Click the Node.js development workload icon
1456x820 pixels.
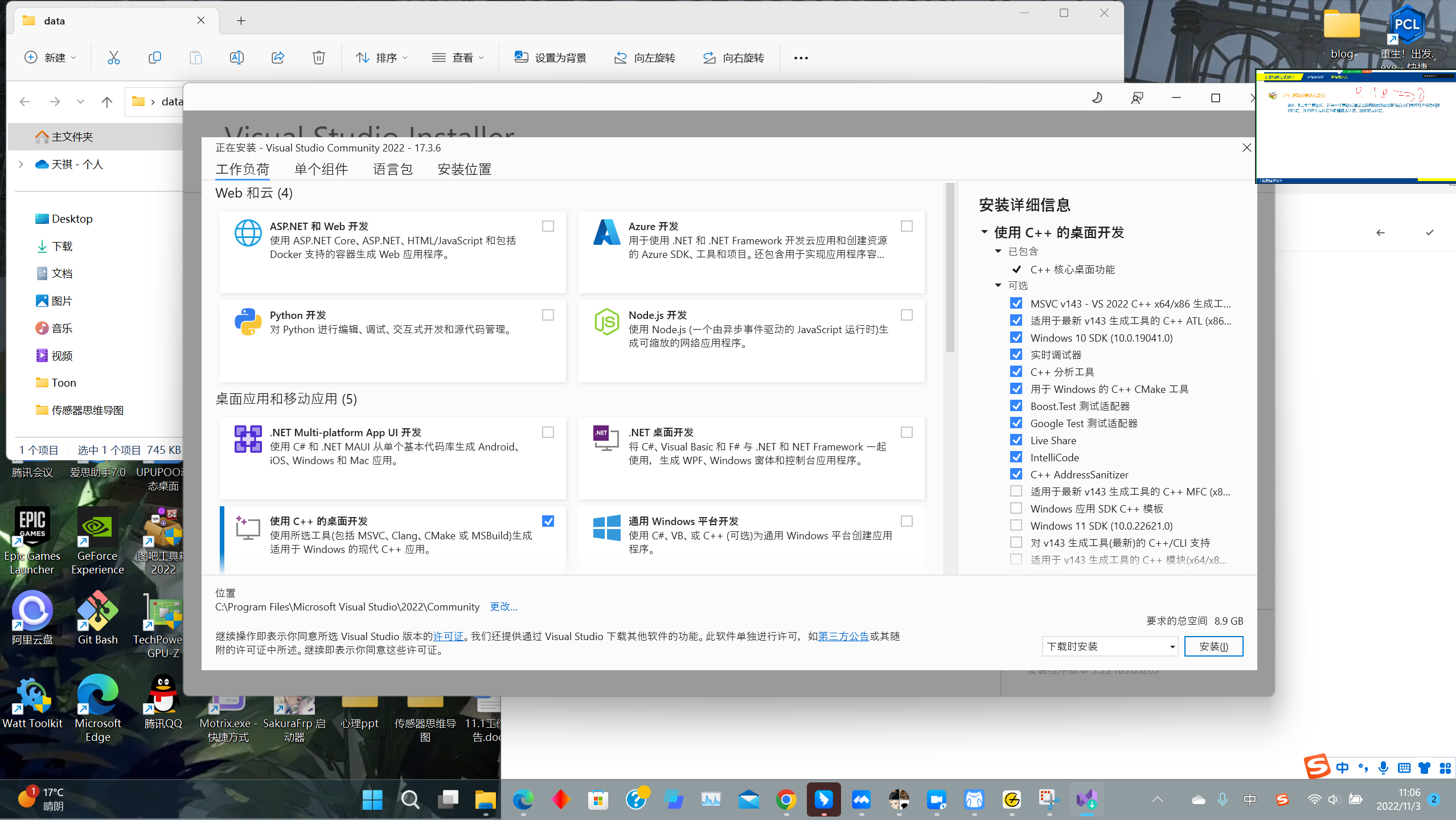607,321
